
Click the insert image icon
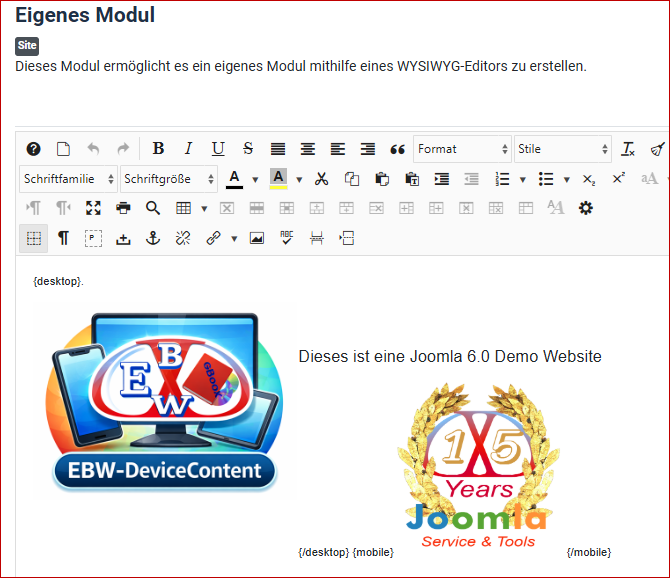pyautogui.click(x=257, y=238)
